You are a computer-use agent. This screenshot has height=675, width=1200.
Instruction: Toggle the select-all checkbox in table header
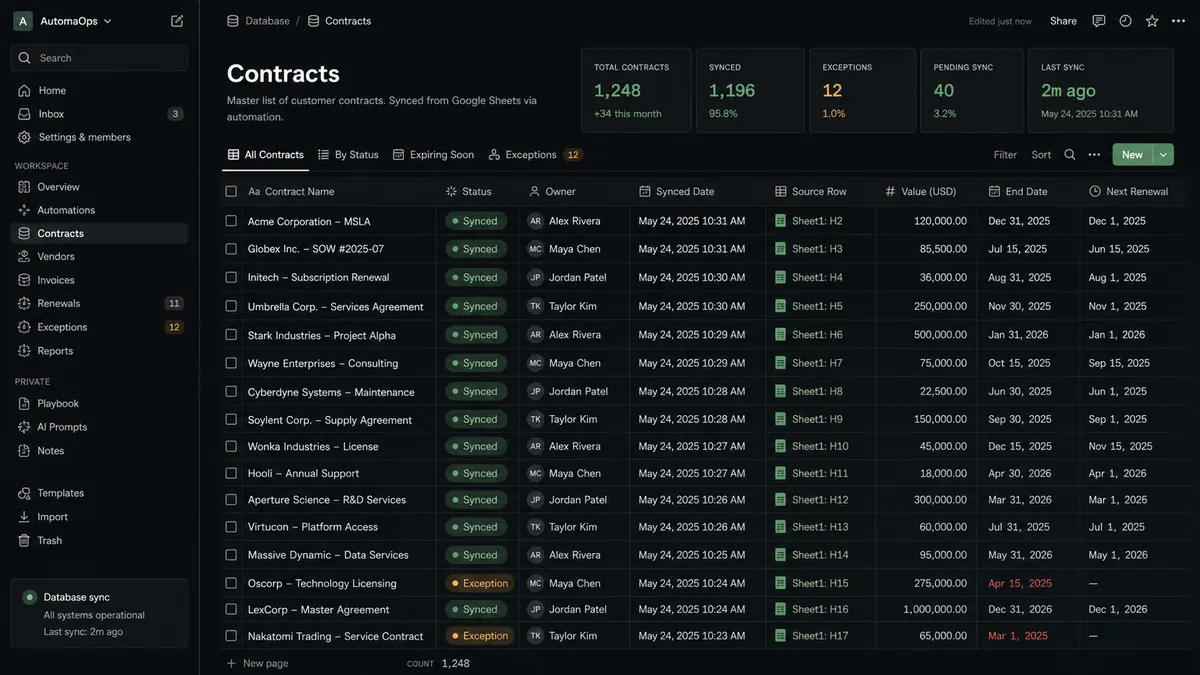tap(231, 191)
